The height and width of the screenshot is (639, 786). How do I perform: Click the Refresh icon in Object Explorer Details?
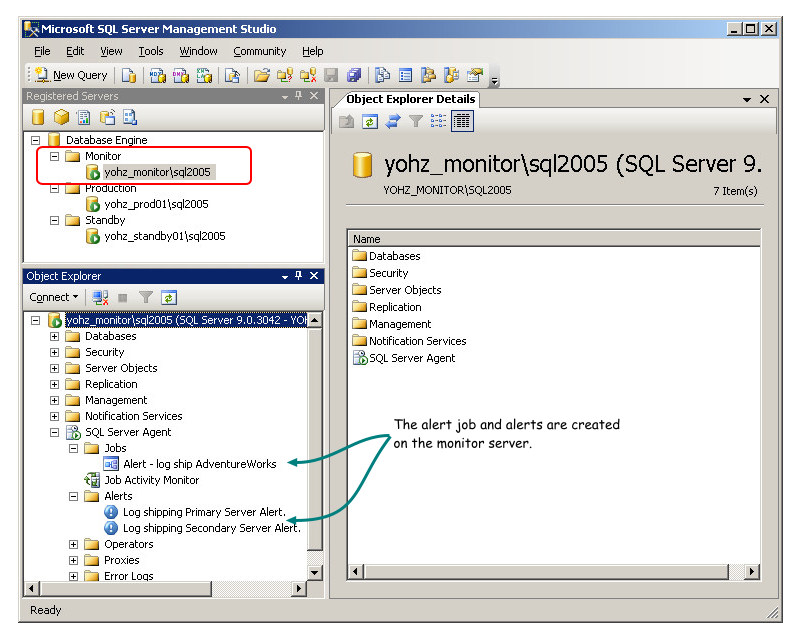(x=369, y=121)
